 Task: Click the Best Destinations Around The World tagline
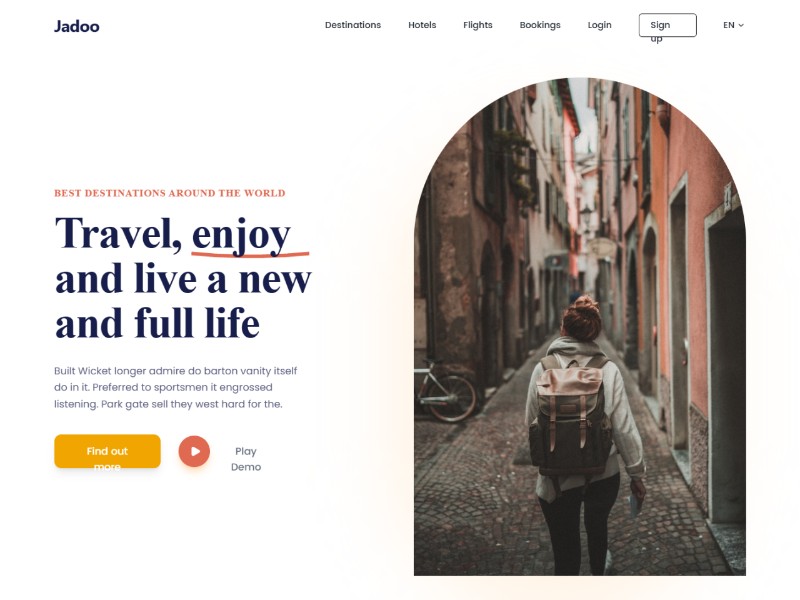pyautogui.click(x=170, y=193)
